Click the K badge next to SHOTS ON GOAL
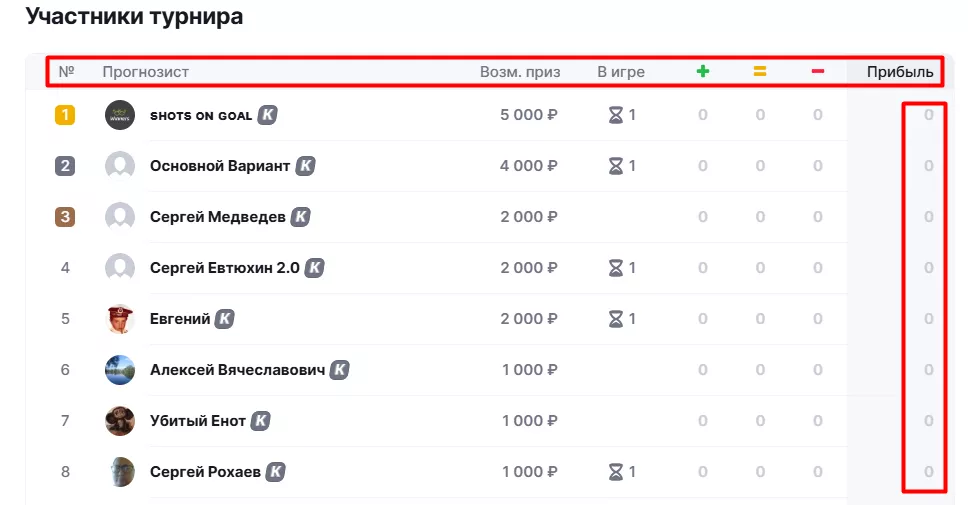Image resolution: width=968 pixels, height=505 pixels. tap(267, 115)
